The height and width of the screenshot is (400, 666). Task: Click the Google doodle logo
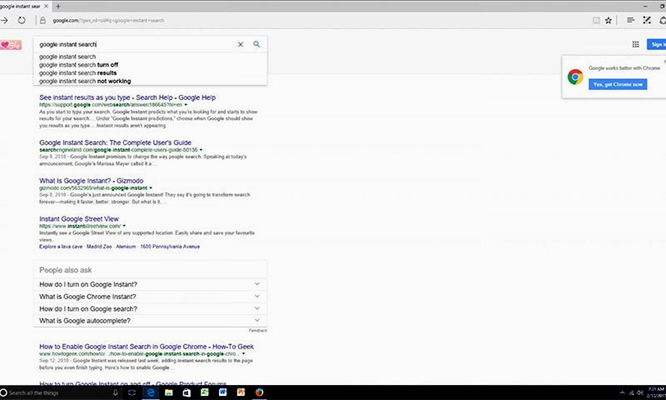click(11, 45)
